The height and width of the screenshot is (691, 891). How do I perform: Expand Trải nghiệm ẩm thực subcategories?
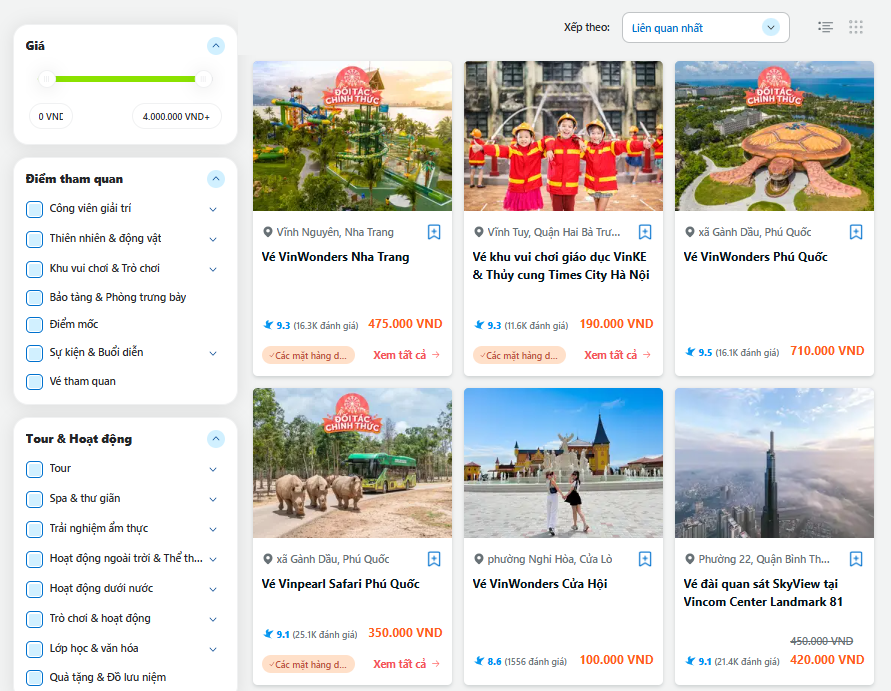coord(213,529)
